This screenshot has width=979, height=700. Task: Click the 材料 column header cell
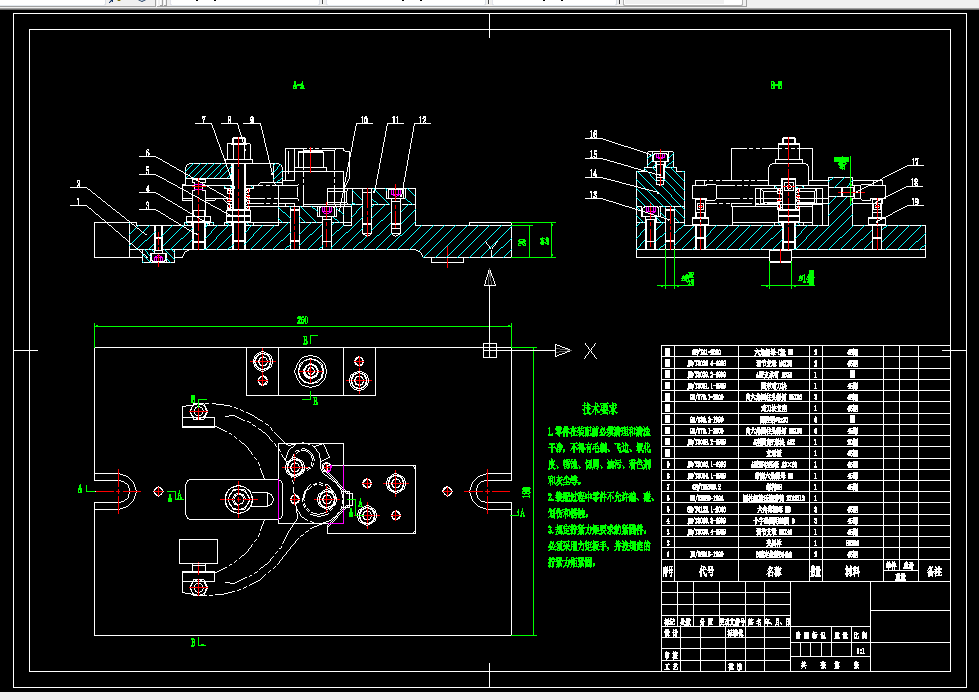(x=852, y=571)
